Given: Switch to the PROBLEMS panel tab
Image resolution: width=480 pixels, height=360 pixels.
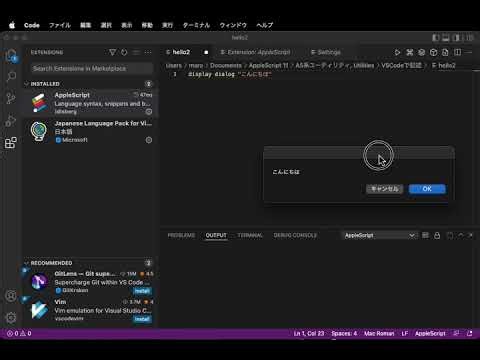Looking at the screenshot, I should 181,235.
